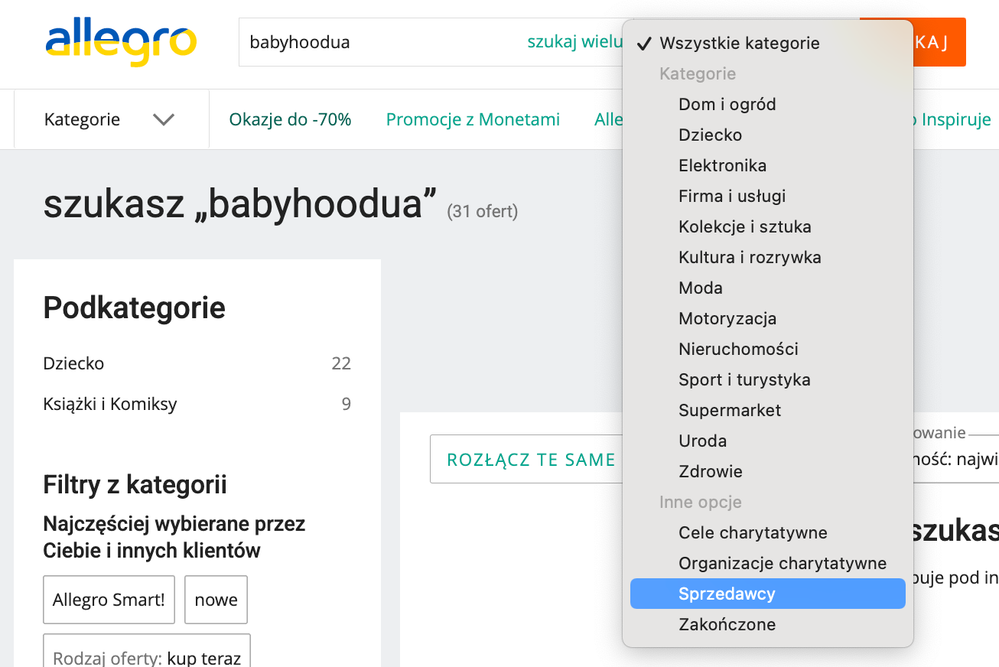The width and height of the screenshot is (999, 667).
Task: Open the Allegro logo homepage
Action: click(121, 42)
